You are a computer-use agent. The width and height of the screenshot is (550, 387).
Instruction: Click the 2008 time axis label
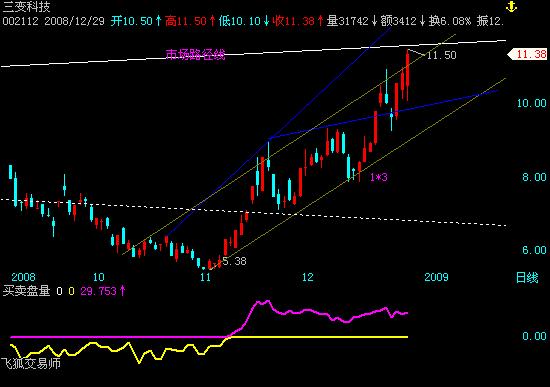coord(23,277)
